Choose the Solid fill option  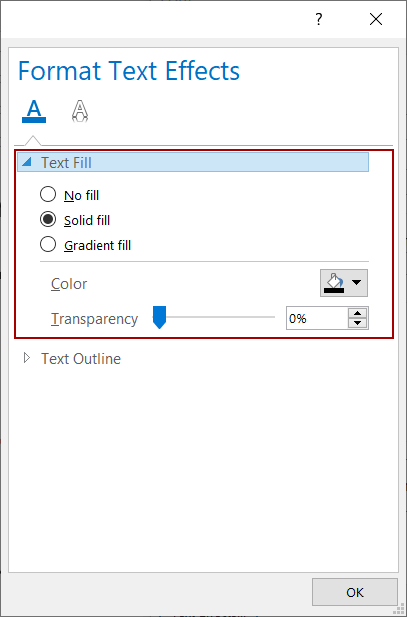48,220
